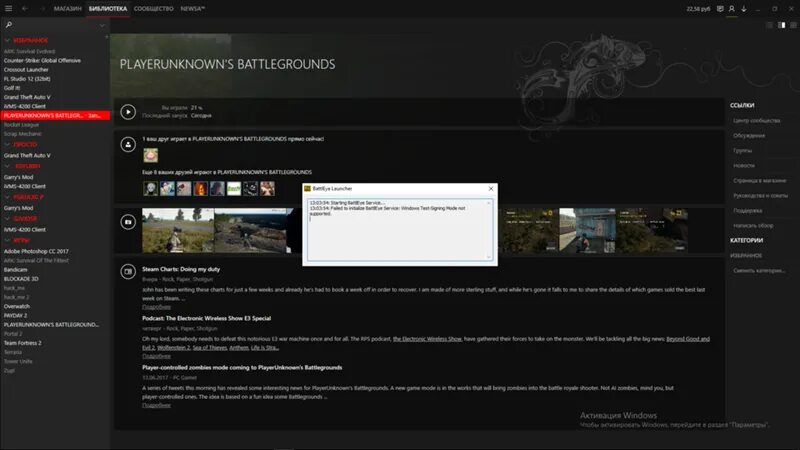800x450 pixels.
Task: Open last screenshot thumbnail on the right
Action: click(x=652, y=231)
